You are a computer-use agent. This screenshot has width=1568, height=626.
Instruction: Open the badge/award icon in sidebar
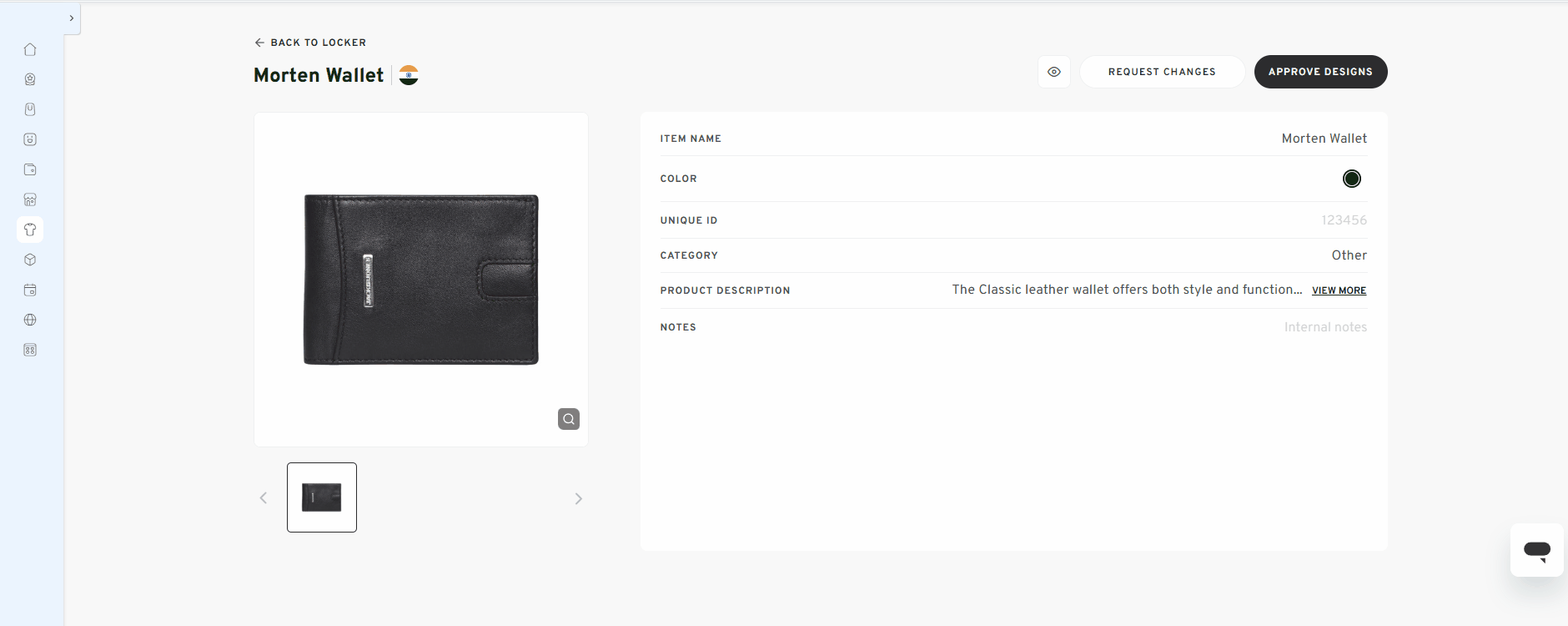[x=30, y=79]
